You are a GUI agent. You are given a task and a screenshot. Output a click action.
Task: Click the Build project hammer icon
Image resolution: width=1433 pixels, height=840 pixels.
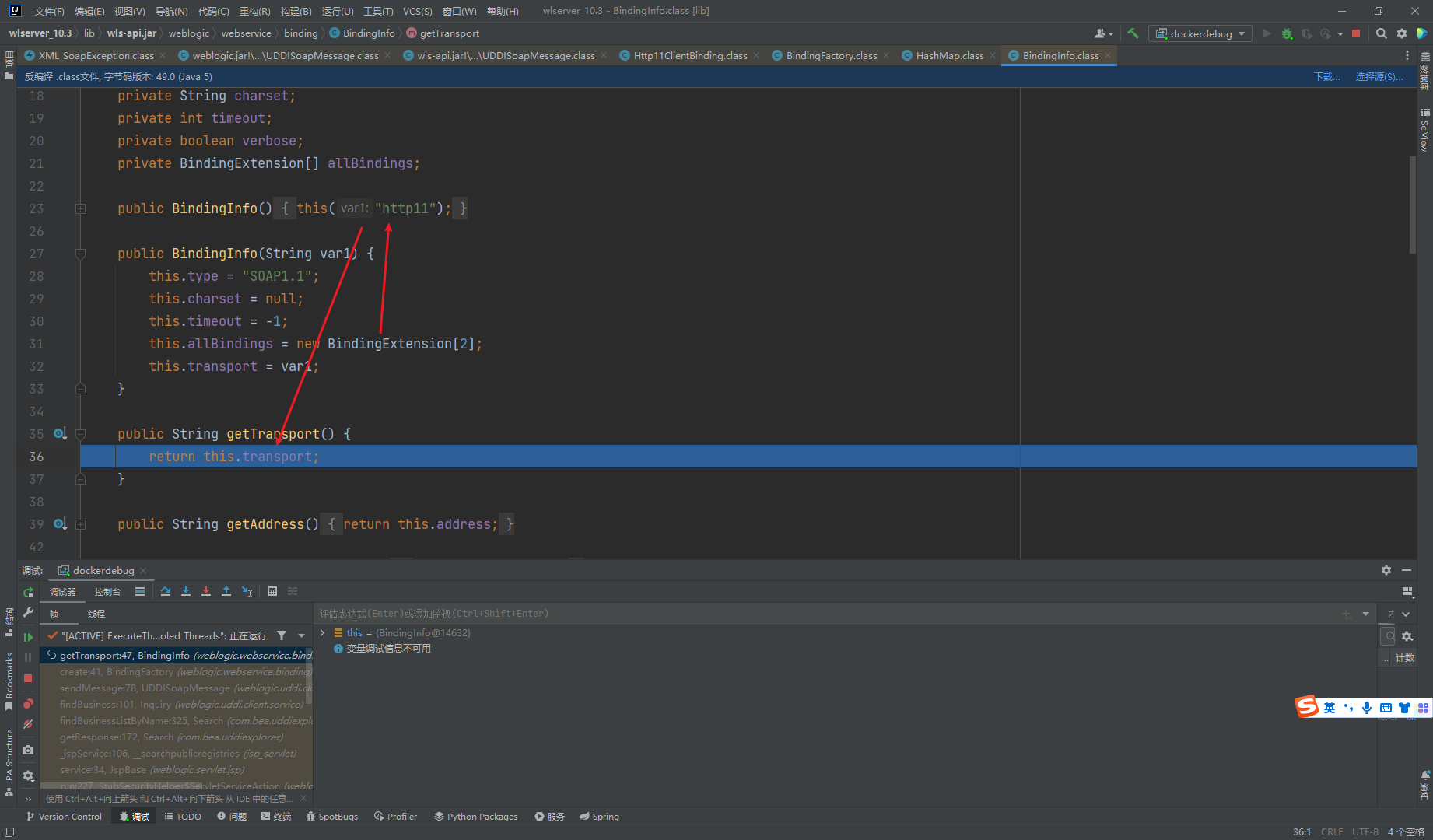point(1133,33)
